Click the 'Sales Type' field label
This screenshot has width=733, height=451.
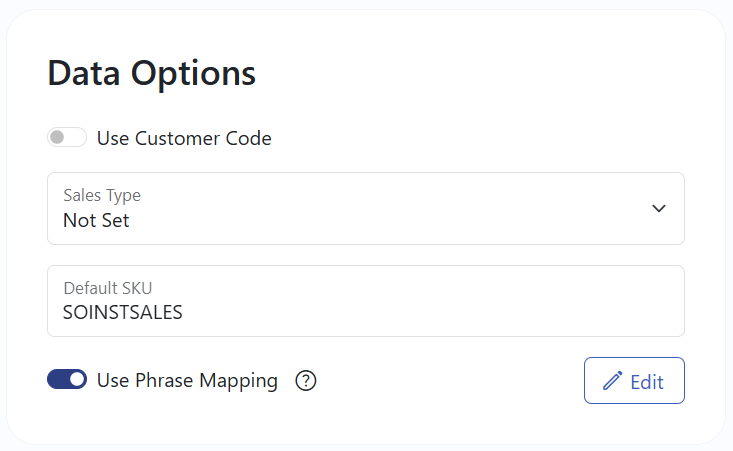(x=102, y=195)
